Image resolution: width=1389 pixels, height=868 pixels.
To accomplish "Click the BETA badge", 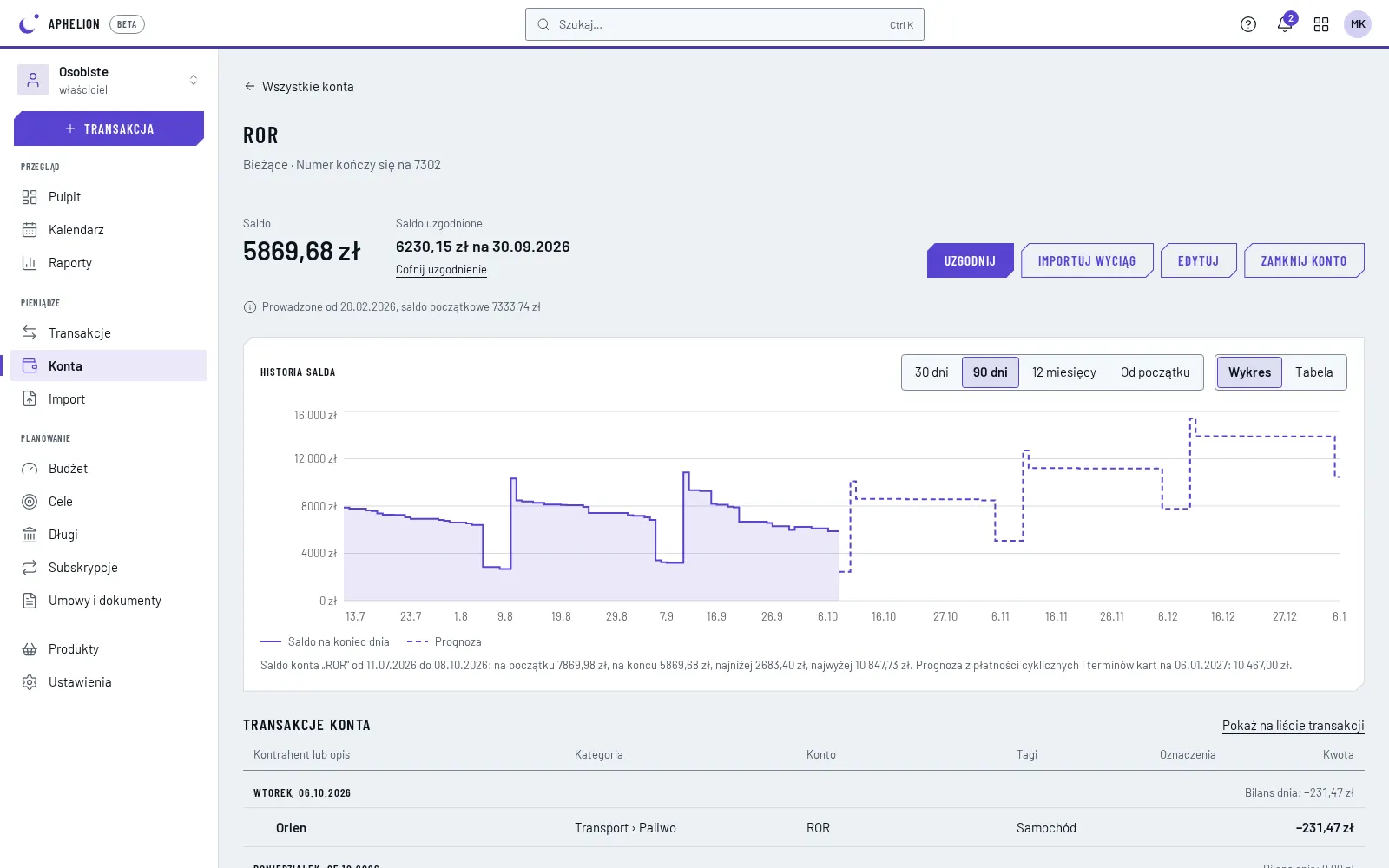I will click(127, 24).
